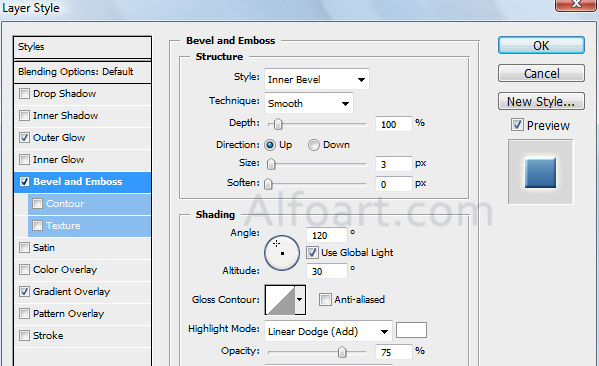Click the Angle value field
Image resolution: width=599 pixels, height=366 pixels.
327,235
